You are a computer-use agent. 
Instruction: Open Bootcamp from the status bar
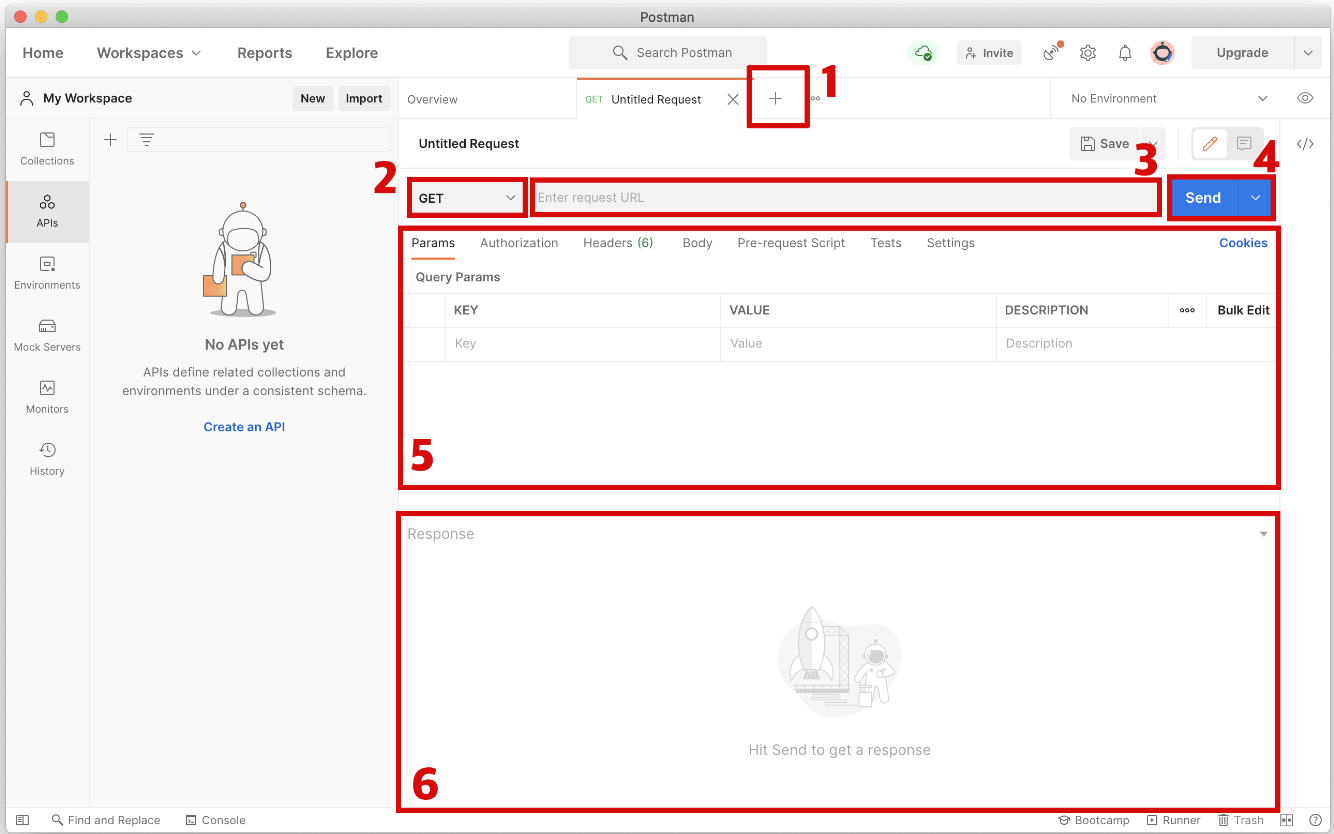[x=1094, y=820]
